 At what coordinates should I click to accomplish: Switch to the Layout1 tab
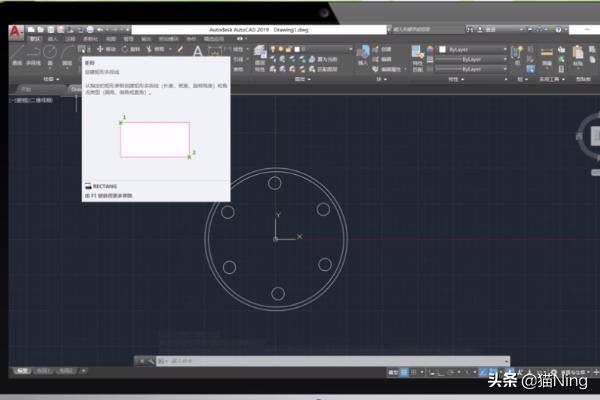tap(43, 371)
